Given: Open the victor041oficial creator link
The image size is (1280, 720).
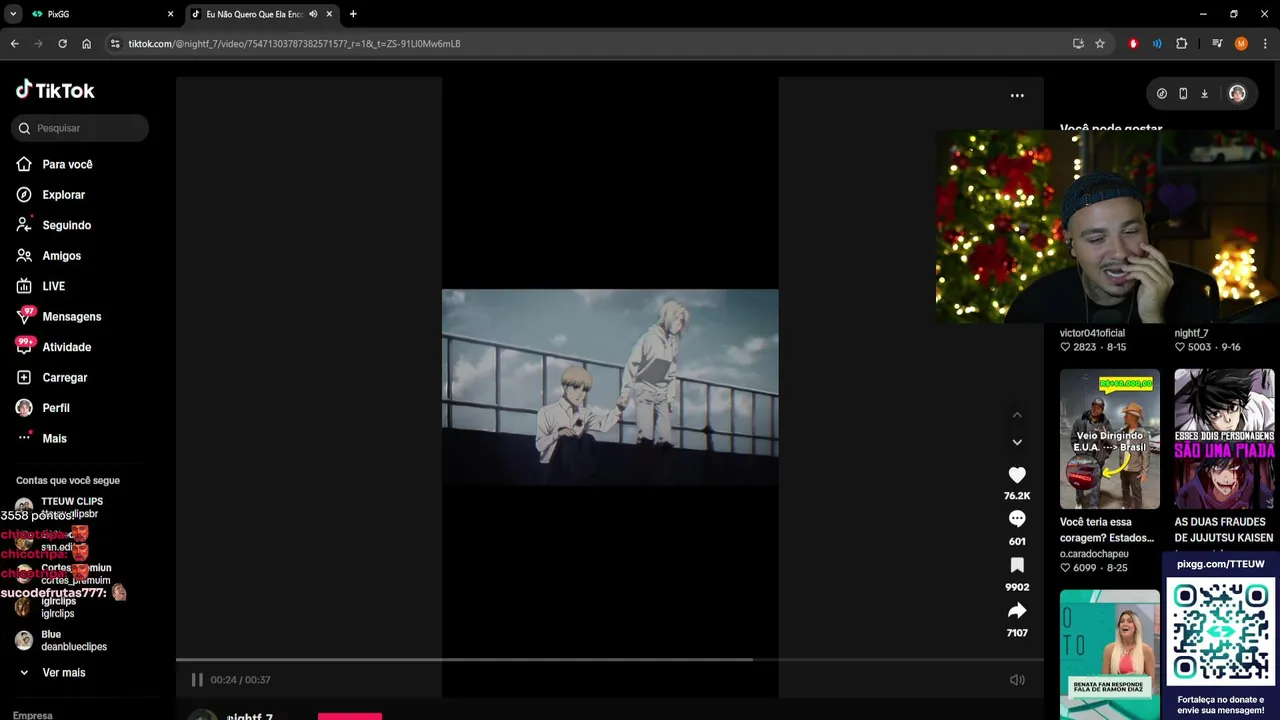Looking at the screenshot, I should [x=1092, y=333].
